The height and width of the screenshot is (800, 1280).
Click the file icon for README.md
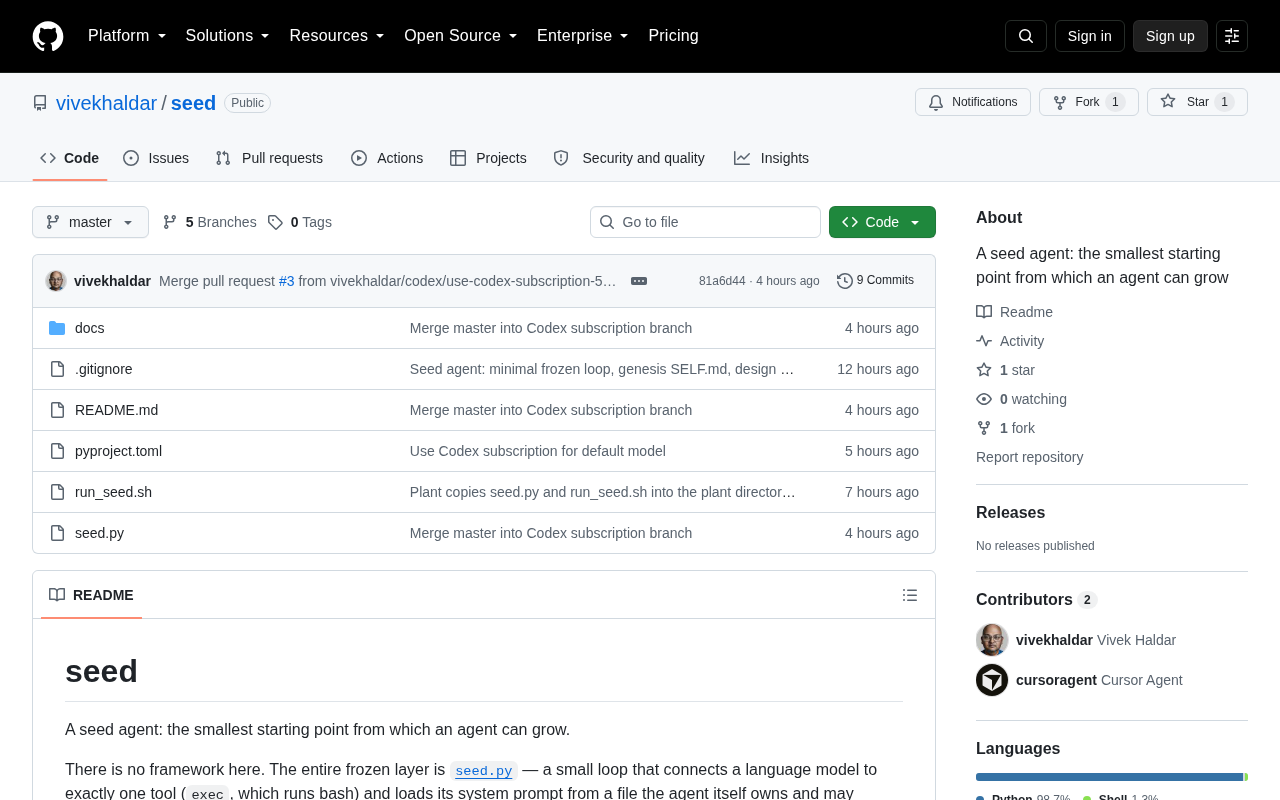pyautogui.click(x=57, y=410)
